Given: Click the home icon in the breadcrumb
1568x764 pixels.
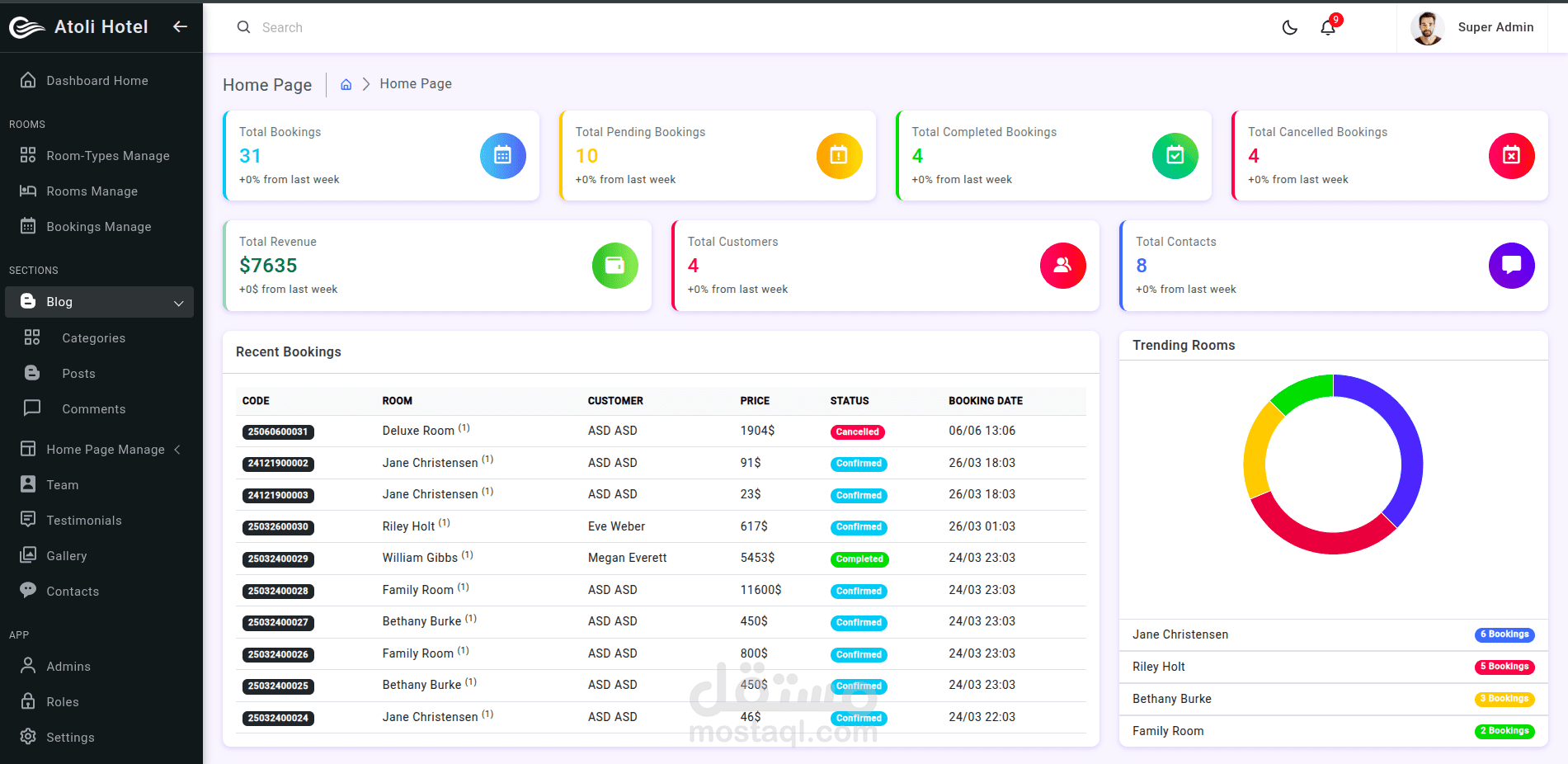Looking at the screenshot, I should tap(346, 84).
